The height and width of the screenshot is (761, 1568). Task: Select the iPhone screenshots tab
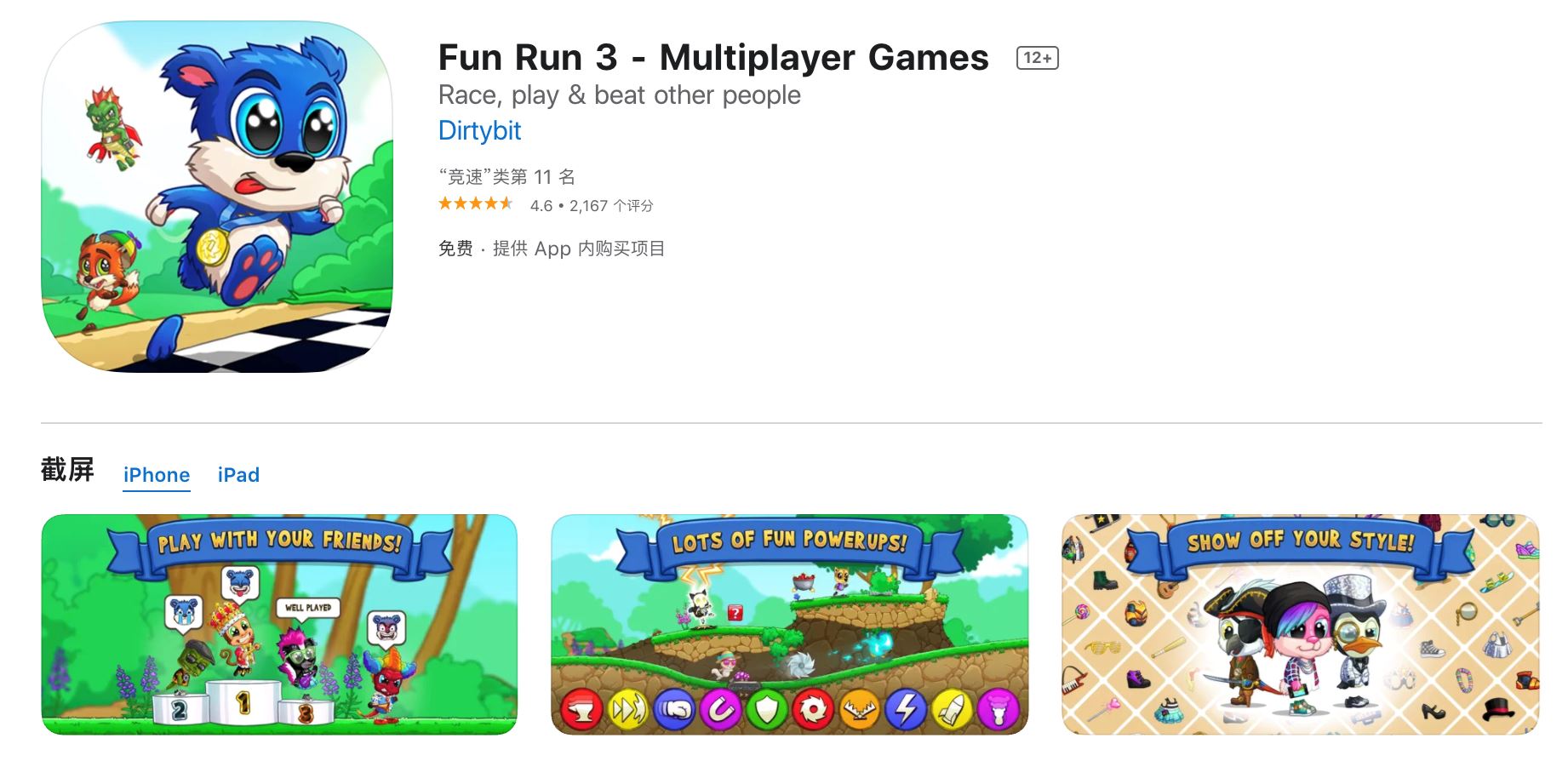click(x=157, y=475)
